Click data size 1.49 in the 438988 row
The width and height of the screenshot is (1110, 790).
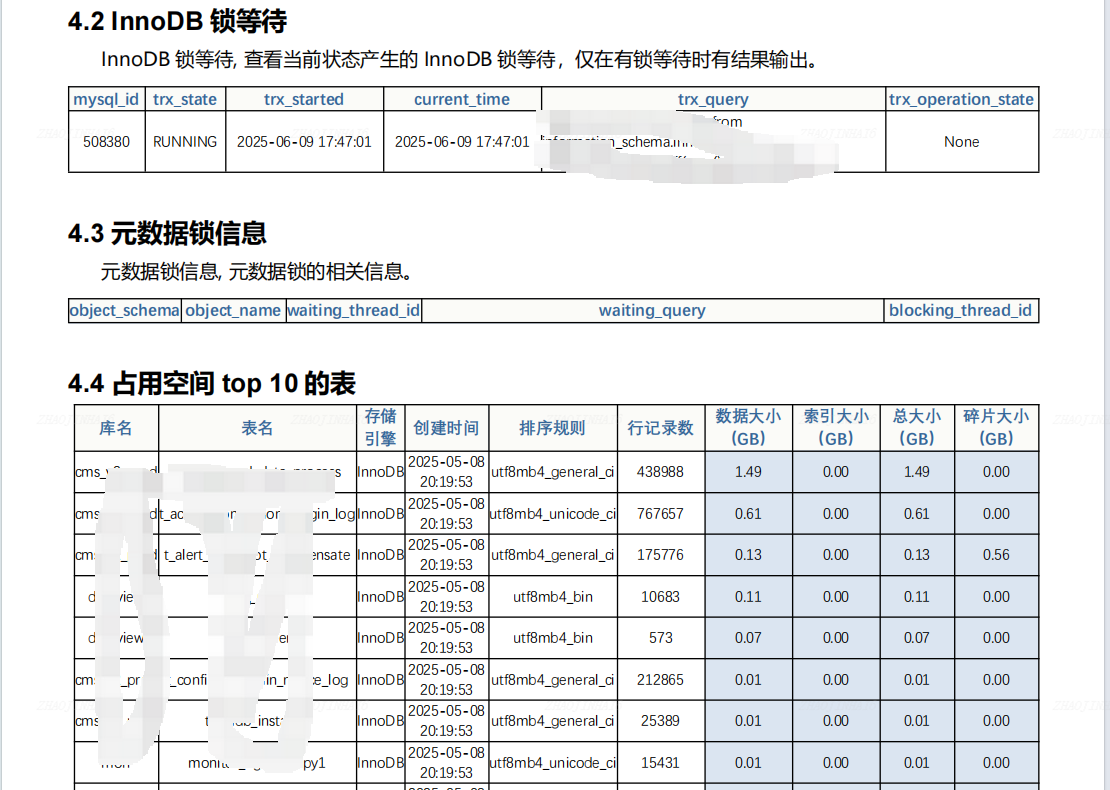click(x=748, y=471)
